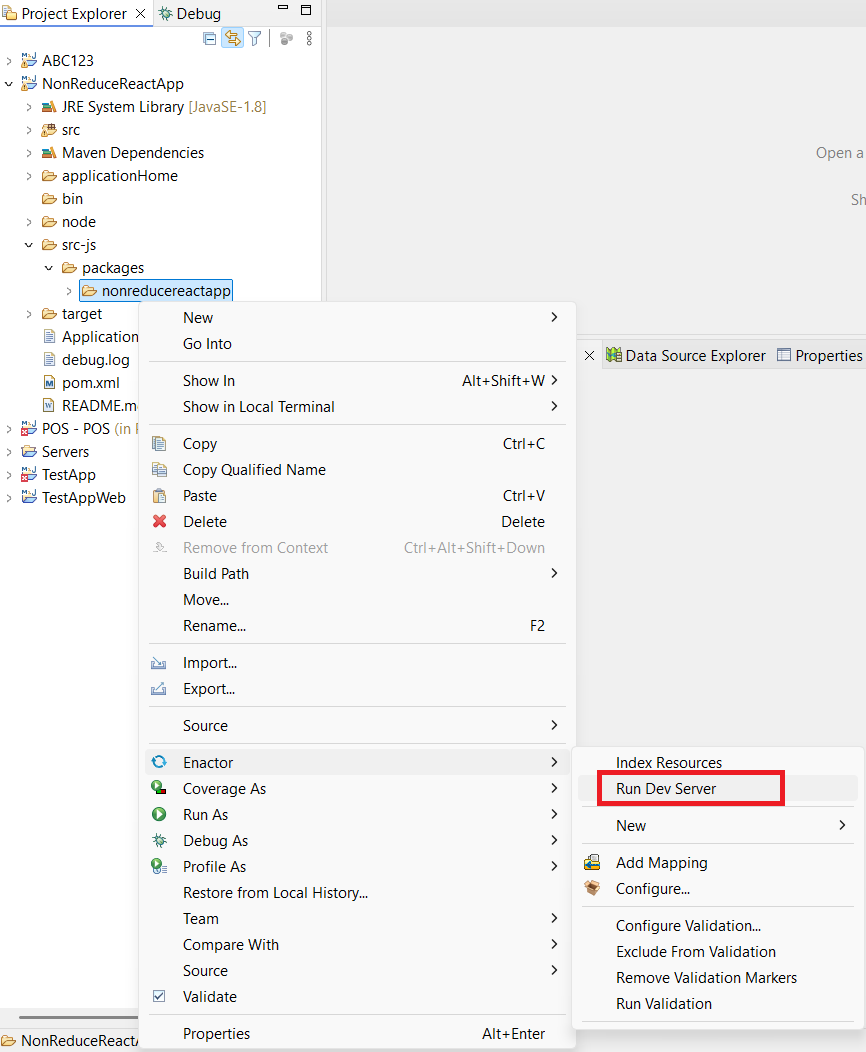Switch to Data Source Explorer tab
Image resolution: width=866 pixels, height=1052 pixels.
(x=685, y=356)
